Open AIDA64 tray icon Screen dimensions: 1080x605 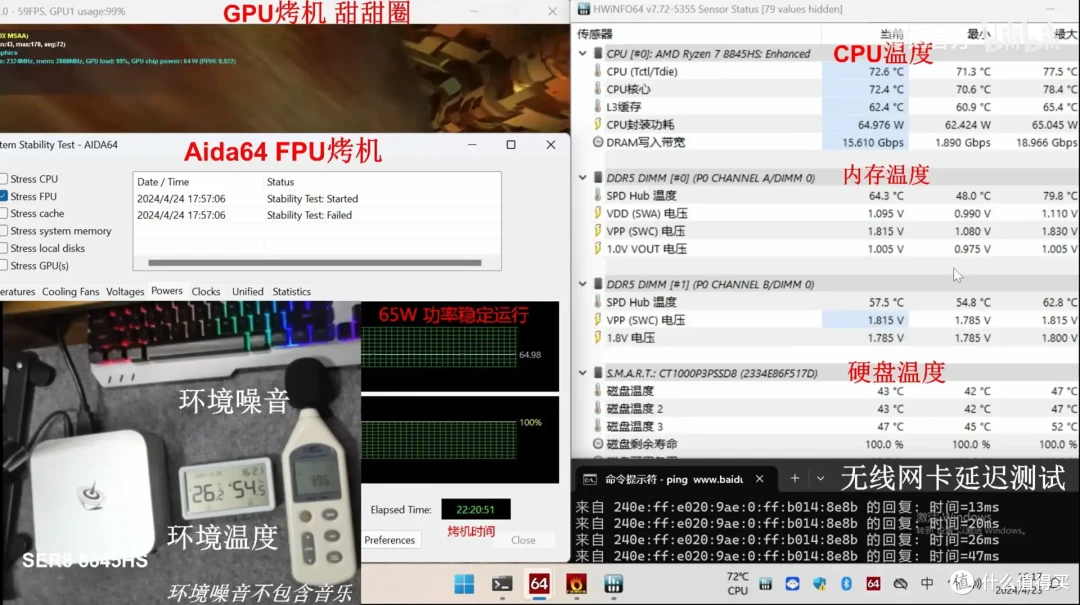873,584
